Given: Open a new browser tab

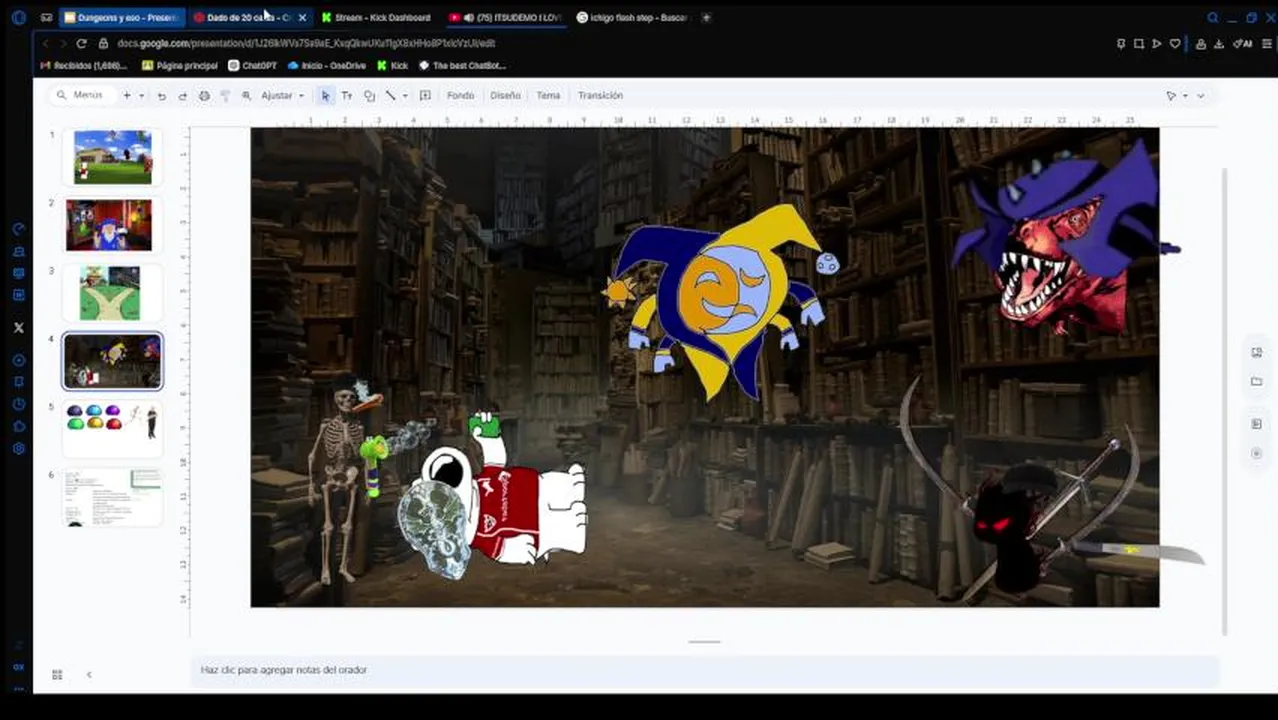Looking at the screenshot, I should coord(706,17).
